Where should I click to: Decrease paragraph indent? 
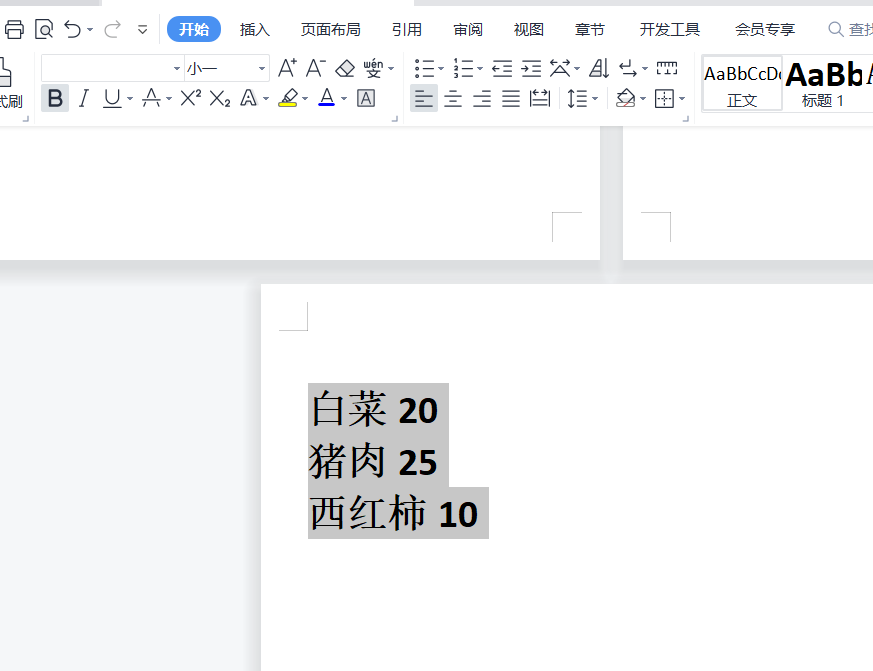[x=502, y=68]
